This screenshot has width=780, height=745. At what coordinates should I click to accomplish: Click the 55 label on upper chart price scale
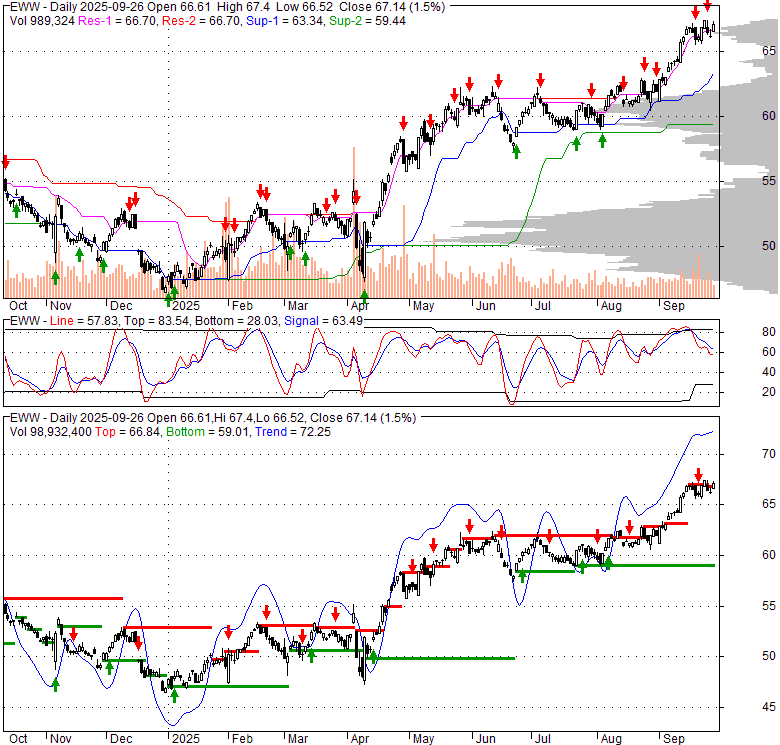point(769,181)
